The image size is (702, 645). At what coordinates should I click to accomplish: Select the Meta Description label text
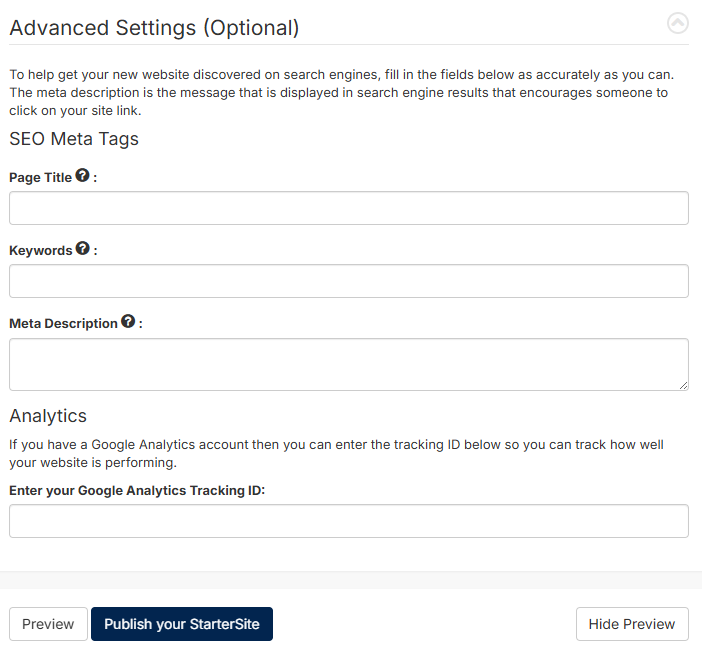[x=63, y=324]
